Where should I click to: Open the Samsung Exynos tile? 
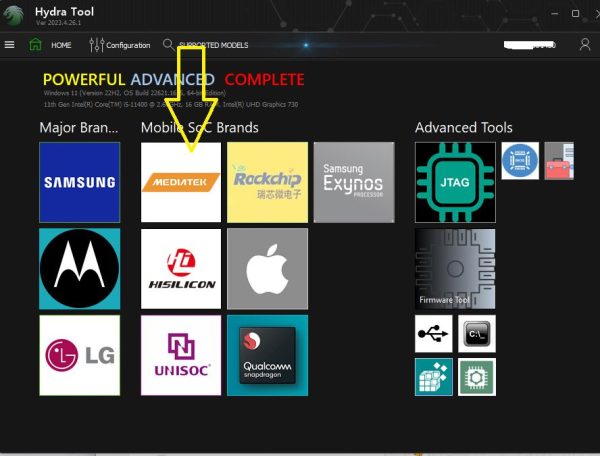(354, 182)
